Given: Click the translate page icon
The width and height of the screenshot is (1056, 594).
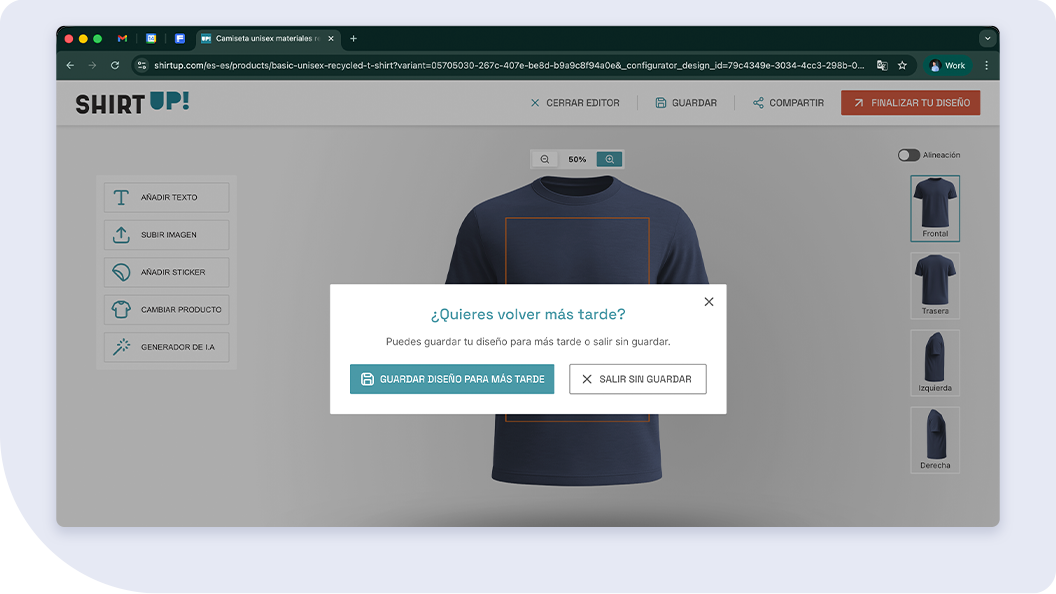Looking at the screenshot, I should [x=882, y=65].
